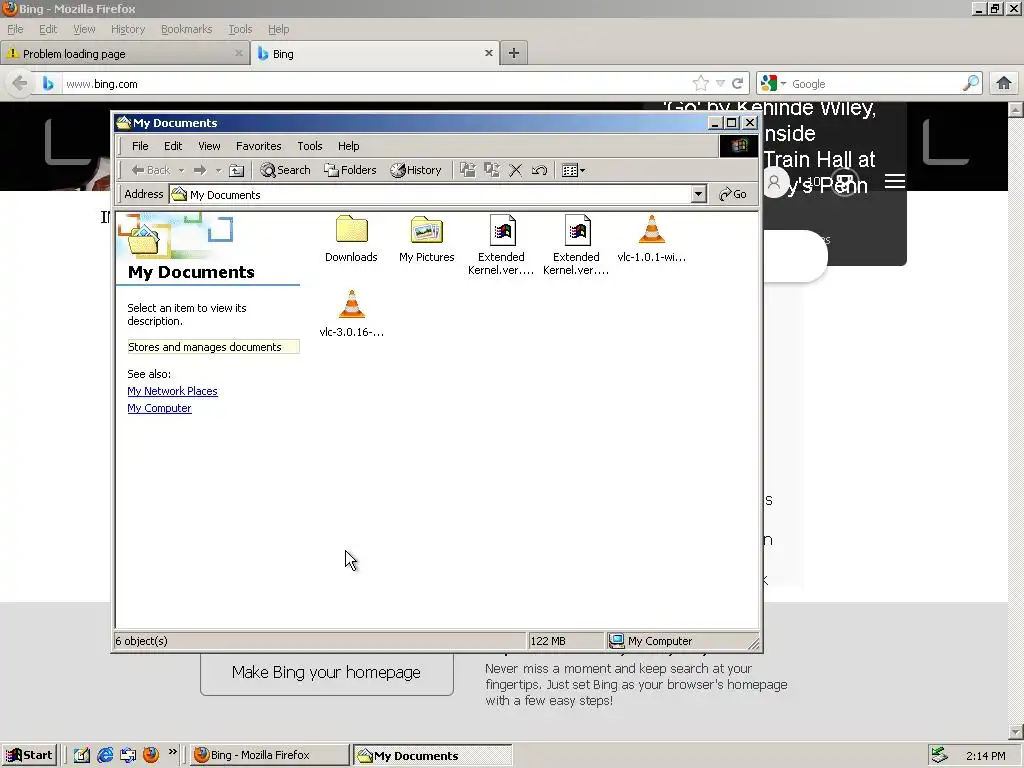Switch to the Bing tab
Image resolution: width=1024 pixels, height=768 pixels.
[x=375, y=54]
